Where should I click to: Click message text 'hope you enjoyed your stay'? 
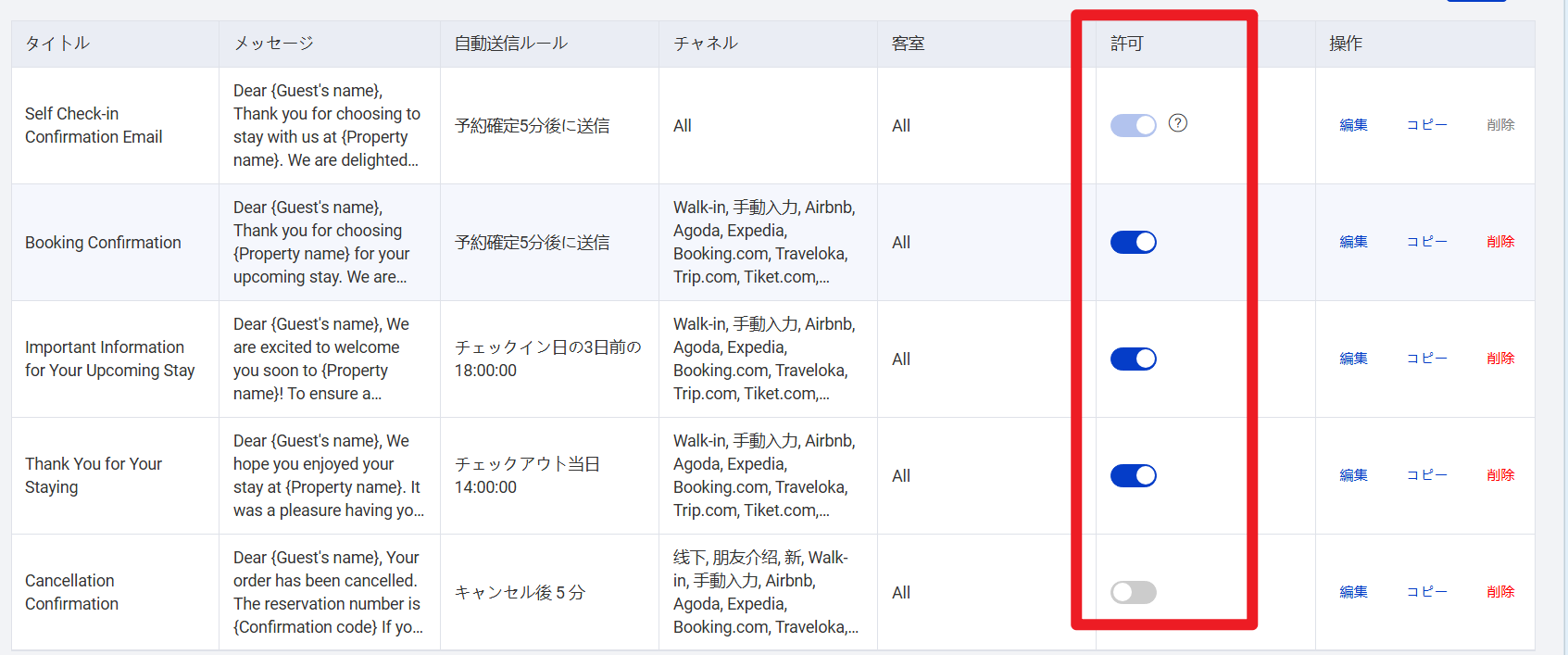click(x=314, y=475)
